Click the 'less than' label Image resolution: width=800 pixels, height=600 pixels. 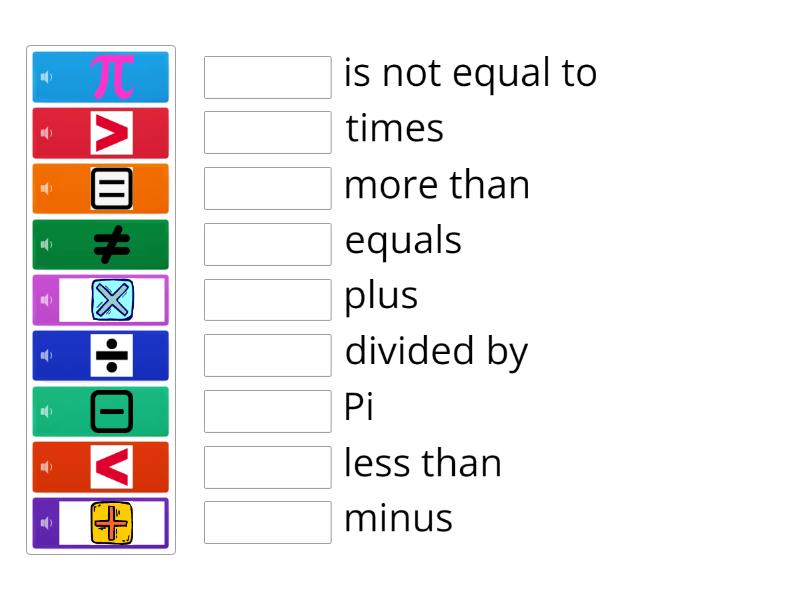click(x=422, y=463)
